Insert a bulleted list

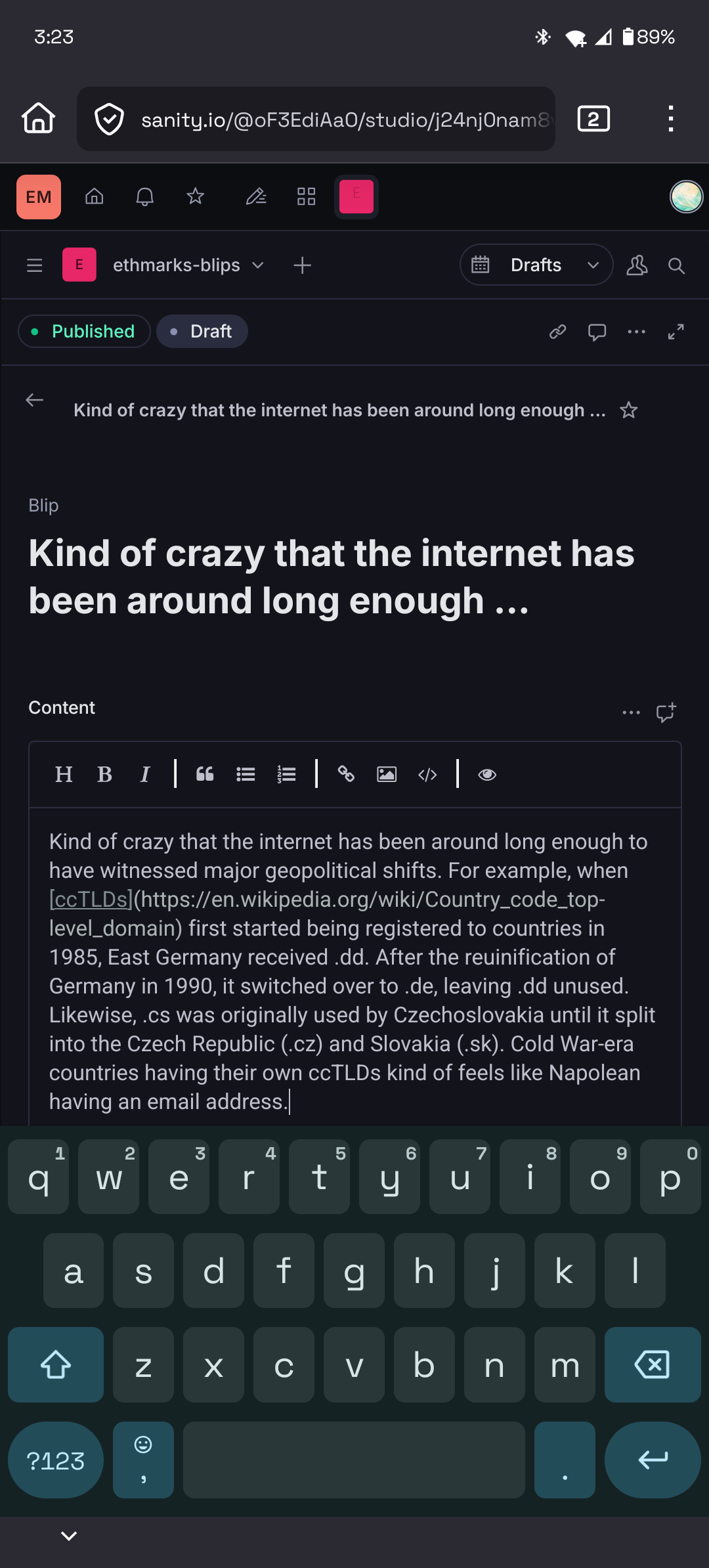(x=246, y=774)
